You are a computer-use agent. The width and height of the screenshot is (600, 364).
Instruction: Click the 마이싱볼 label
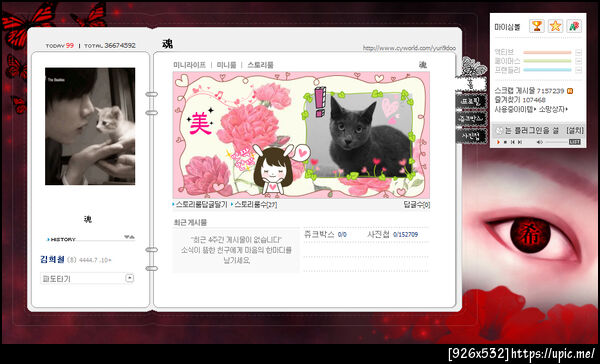tap(507, 27)
